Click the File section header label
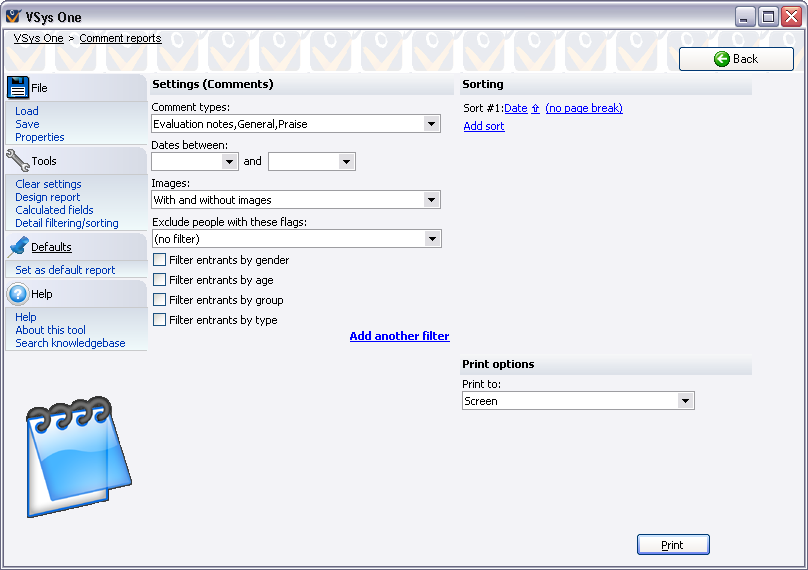Screen dimensions: 808x570 point(39,88)
